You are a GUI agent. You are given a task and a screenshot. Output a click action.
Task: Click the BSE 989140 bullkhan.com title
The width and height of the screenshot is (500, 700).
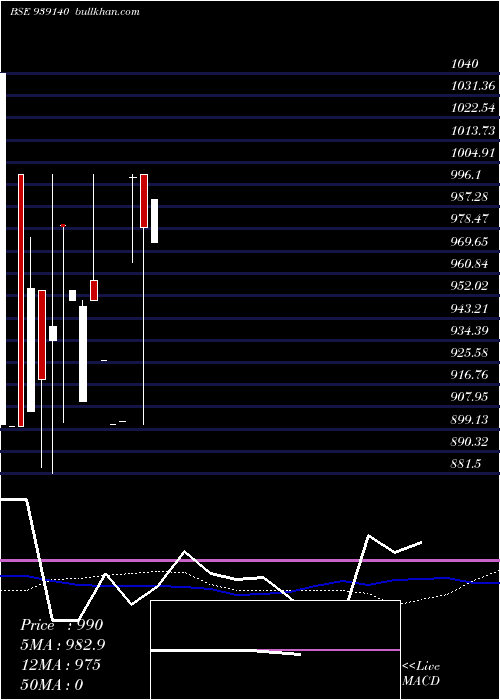(x=75, y=12)
